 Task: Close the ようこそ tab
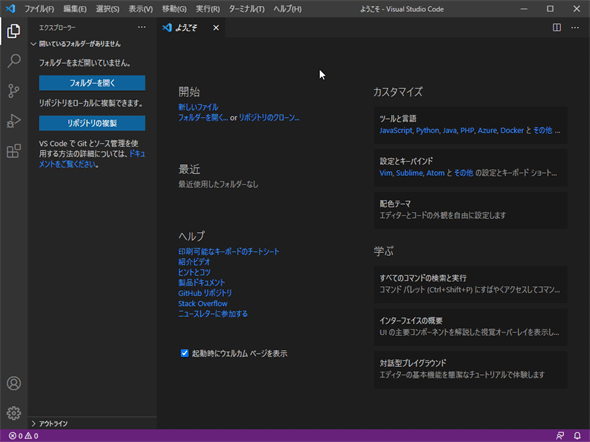pos(216,27)
